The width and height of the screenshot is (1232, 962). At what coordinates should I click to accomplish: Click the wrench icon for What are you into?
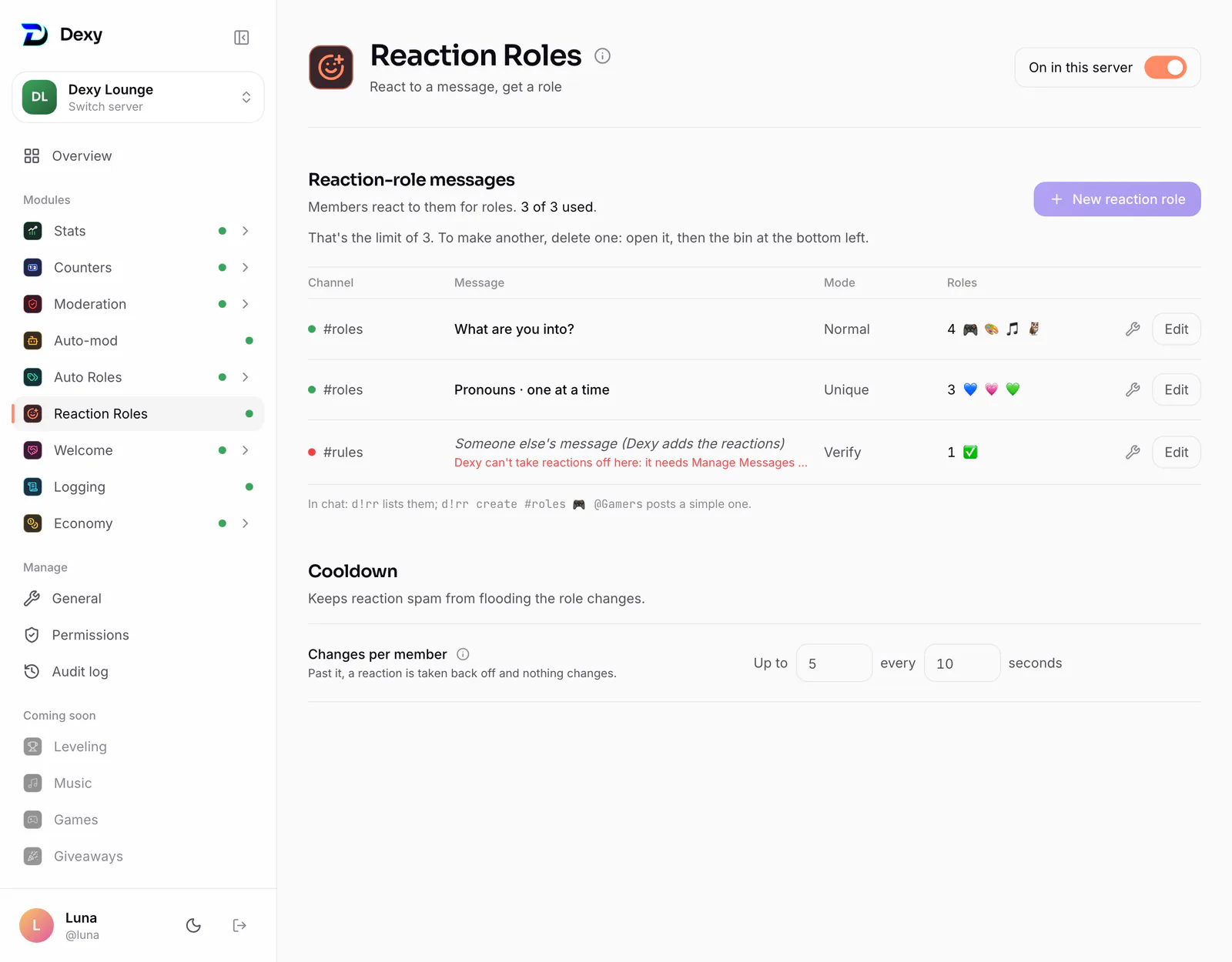pos(1133,329)
